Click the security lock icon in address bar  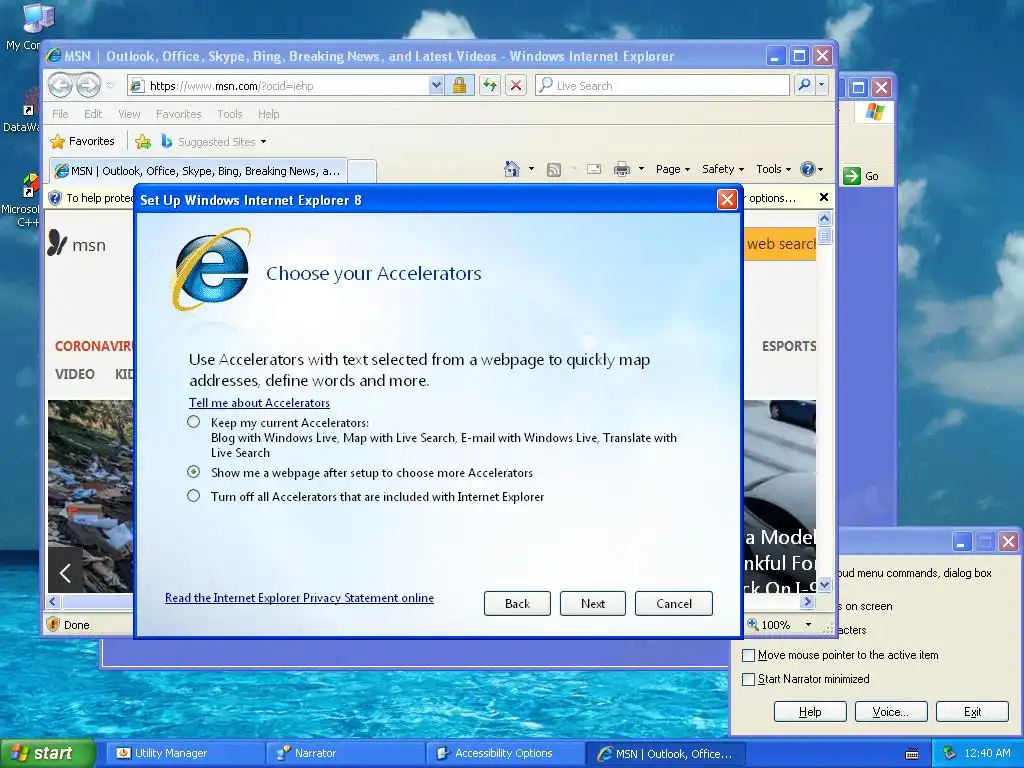460,85
